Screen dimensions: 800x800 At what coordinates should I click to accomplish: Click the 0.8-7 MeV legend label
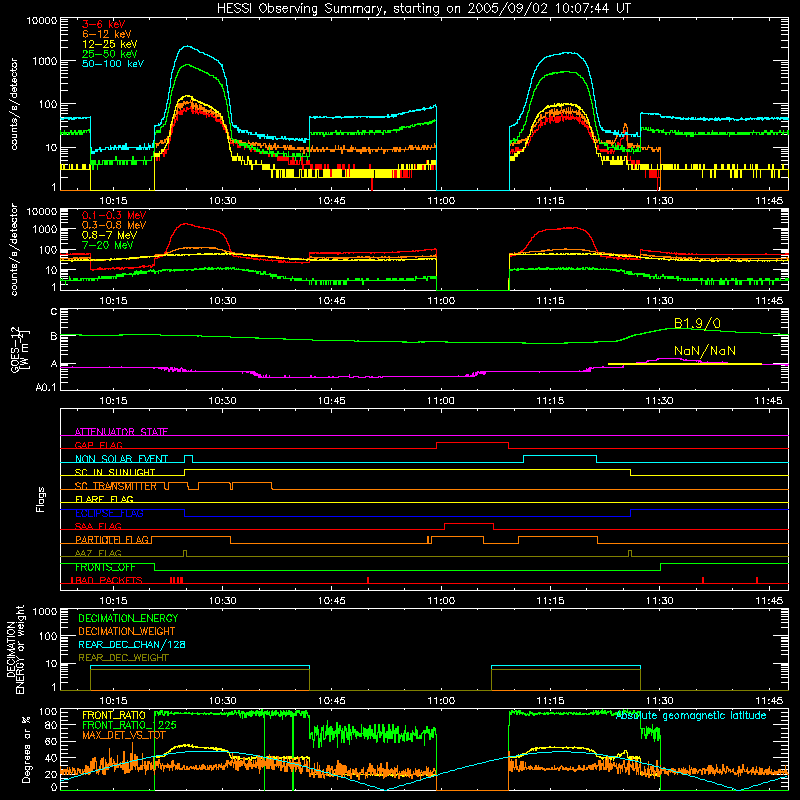click(x=109, y=235)
